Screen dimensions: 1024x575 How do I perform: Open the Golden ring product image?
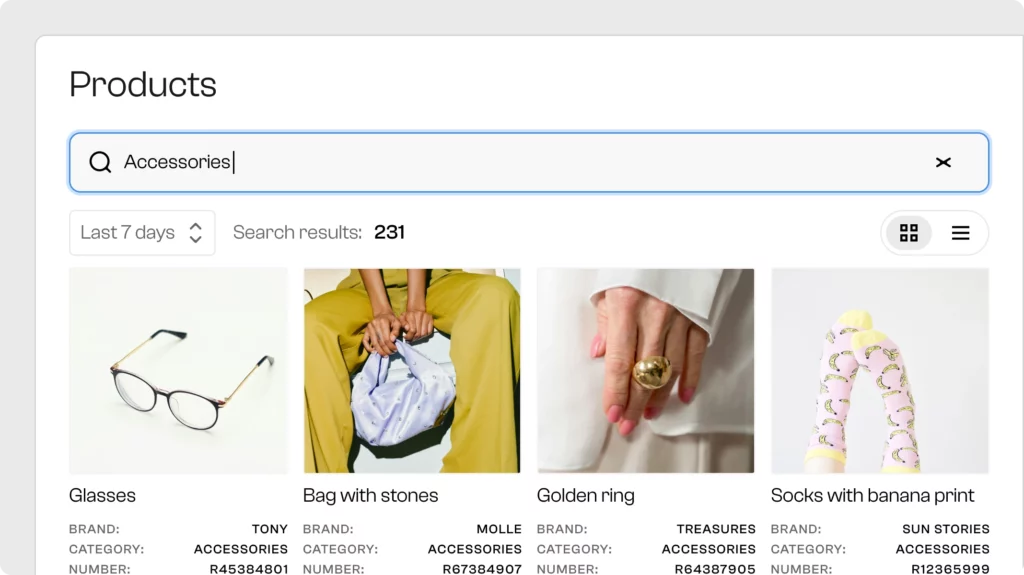tap(645, 370)
